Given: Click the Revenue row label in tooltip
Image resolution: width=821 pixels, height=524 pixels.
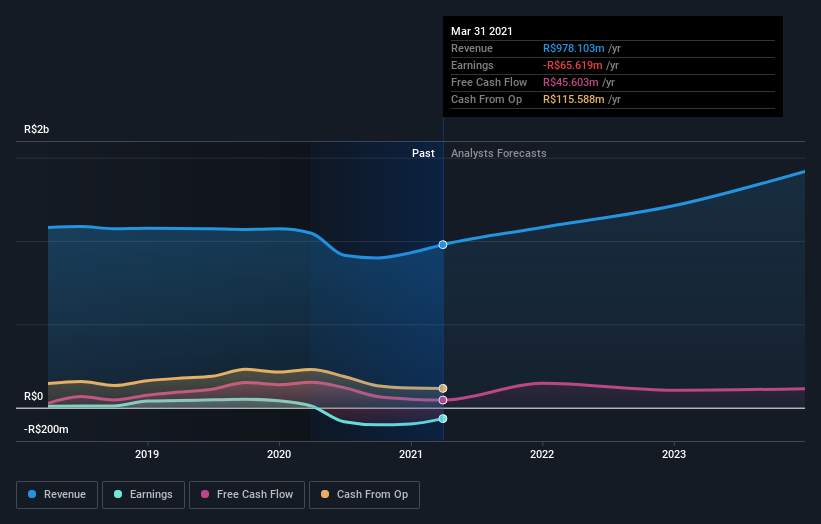Looking at the screenshot, I should pos(472,48).
